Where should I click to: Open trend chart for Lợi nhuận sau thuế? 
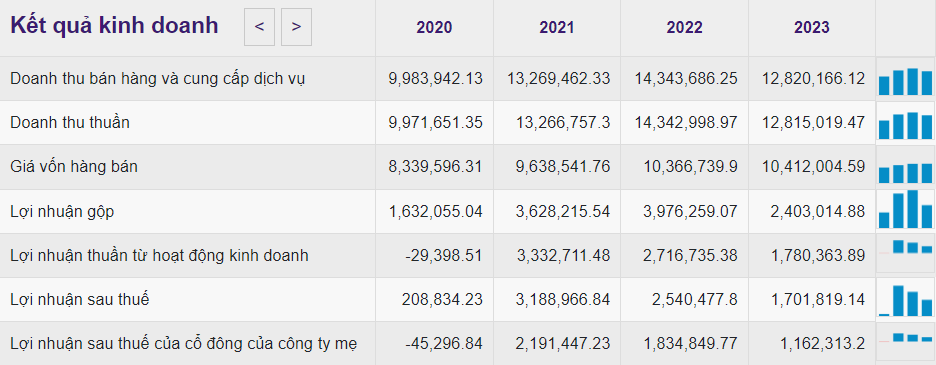(x=905, y=300)
